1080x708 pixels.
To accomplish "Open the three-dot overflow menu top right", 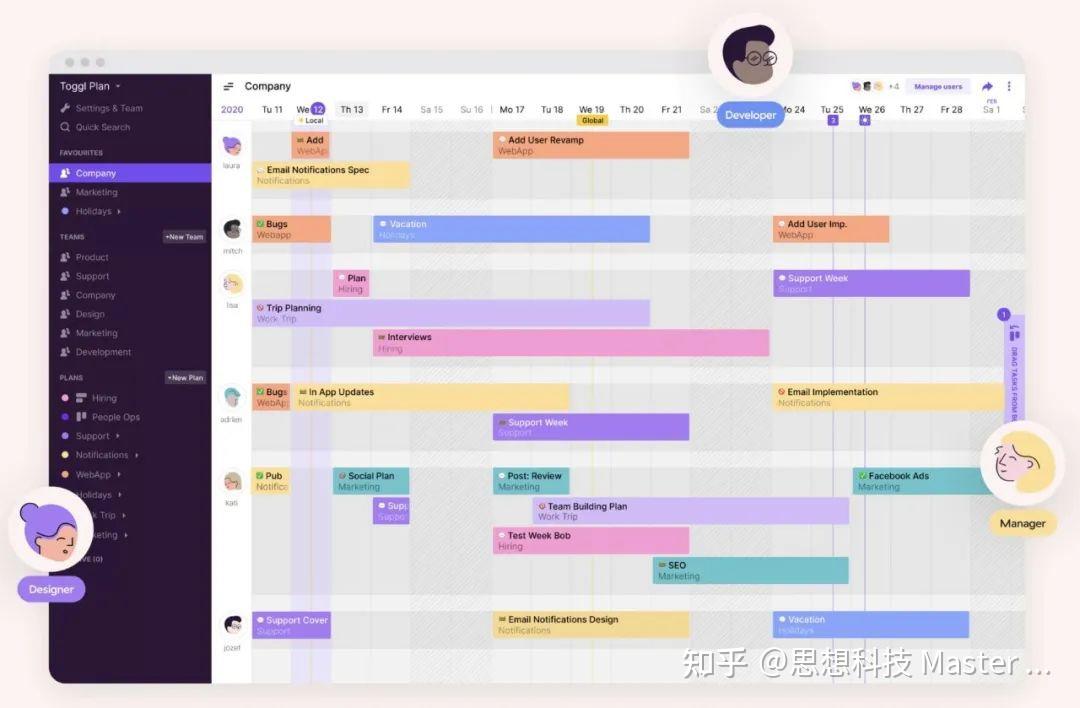I will (1009, 86).
